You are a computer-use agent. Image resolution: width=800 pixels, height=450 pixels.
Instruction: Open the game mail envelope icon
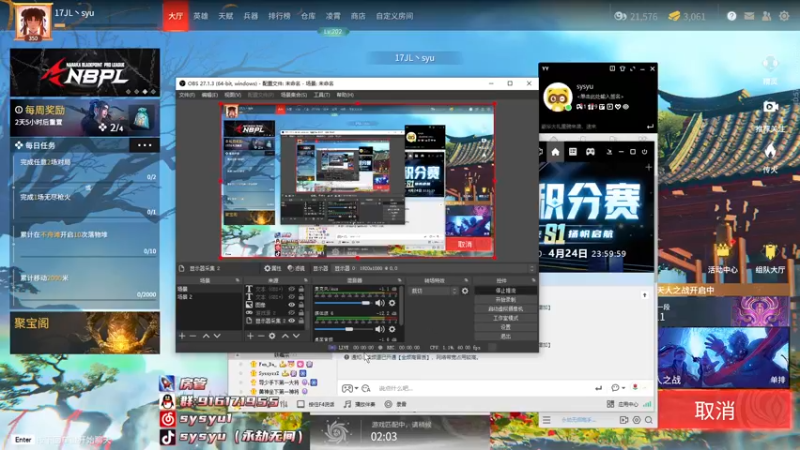click(x=749, y=16)
